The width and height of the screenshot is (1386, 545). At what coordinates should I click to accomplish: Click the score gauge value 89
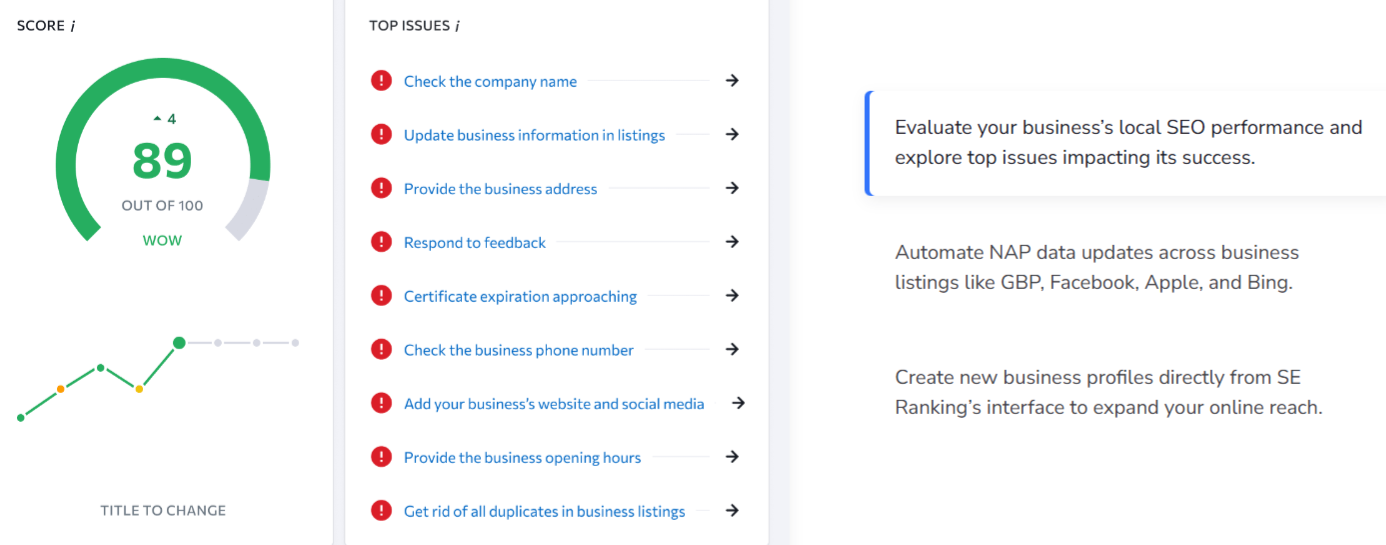coord(162,161)
